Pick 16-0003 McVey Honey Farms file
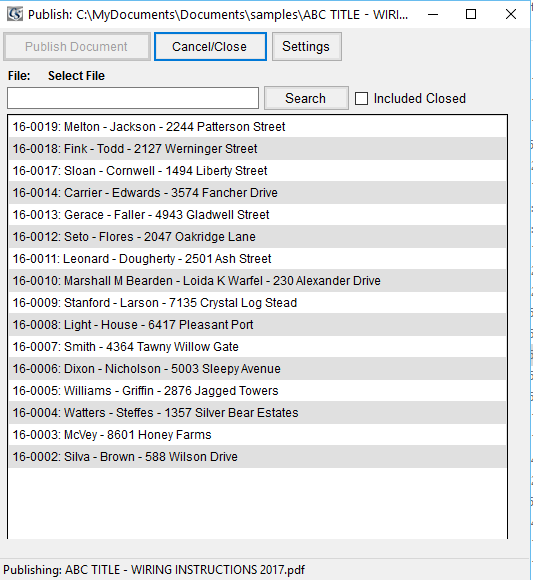Screen dimensions: 533x580 coord(257,435)
